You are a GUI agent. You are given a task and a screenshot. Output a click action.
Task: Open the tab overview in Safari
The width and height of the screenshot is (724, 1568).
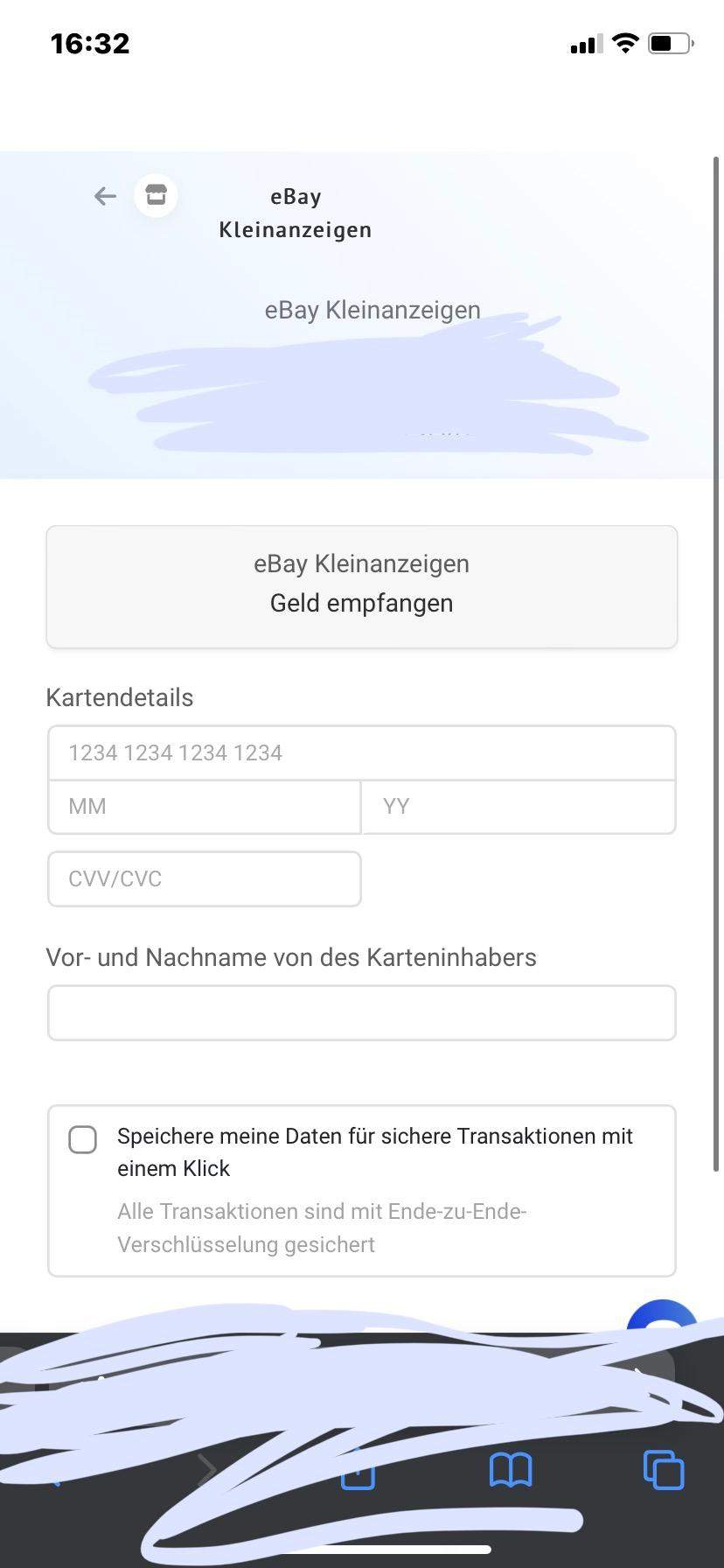663,1470
